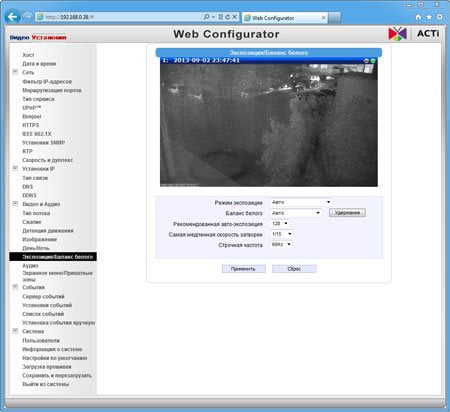Viewport: 450px width, 412px height.
Task: Open Режим экспозиции dropdown
Action: pyautogui.click(x=301, y=202)
